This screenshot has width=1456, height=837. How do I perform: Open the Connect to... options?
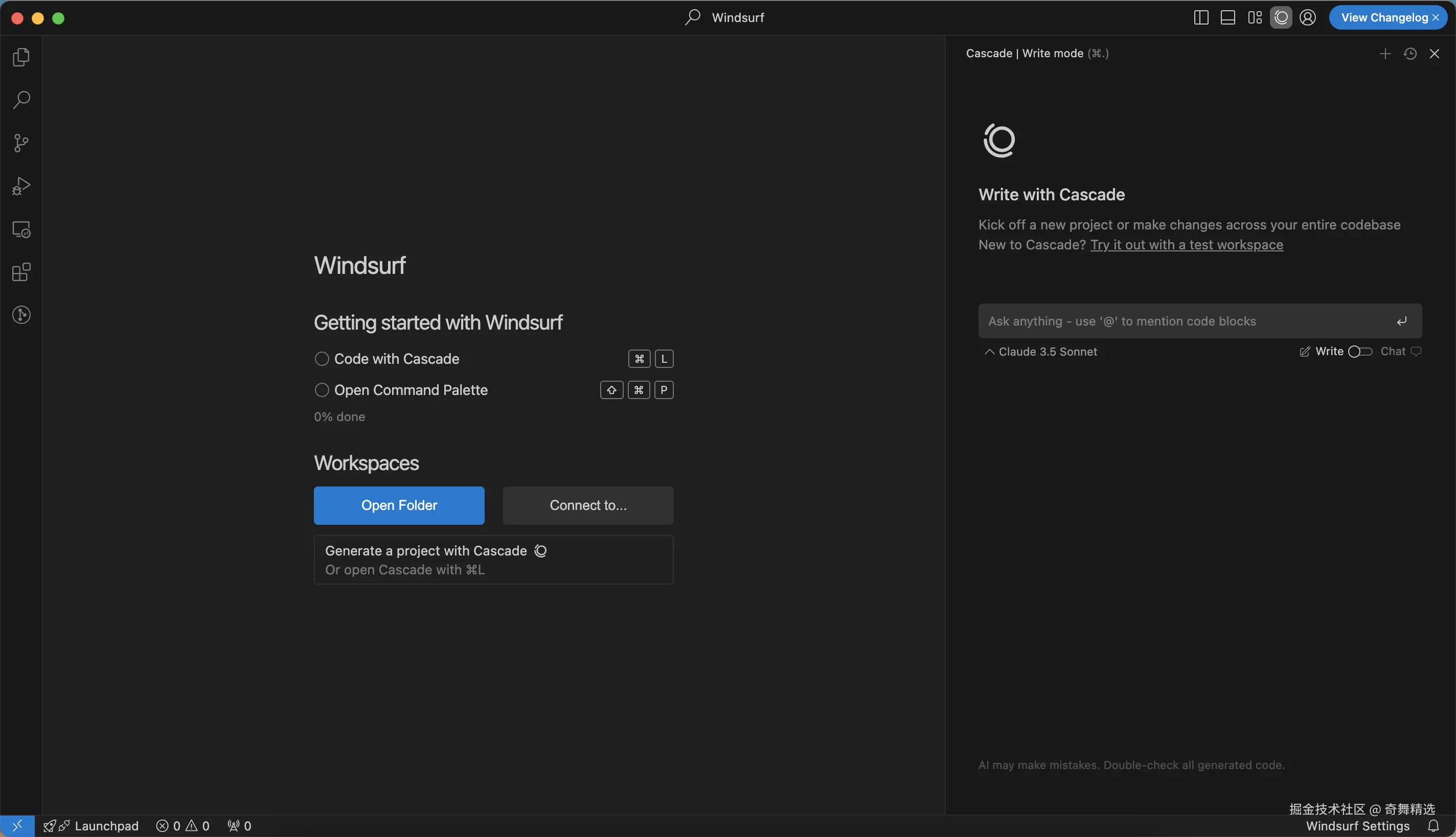coord(588,505)
